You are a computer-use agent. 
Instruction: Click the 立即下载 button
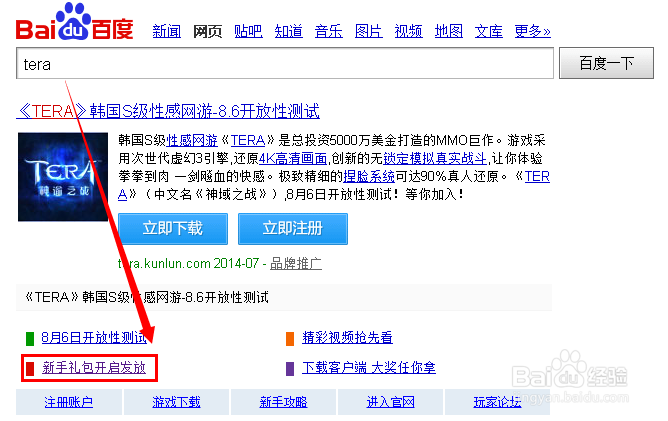(x=173, y=229)
